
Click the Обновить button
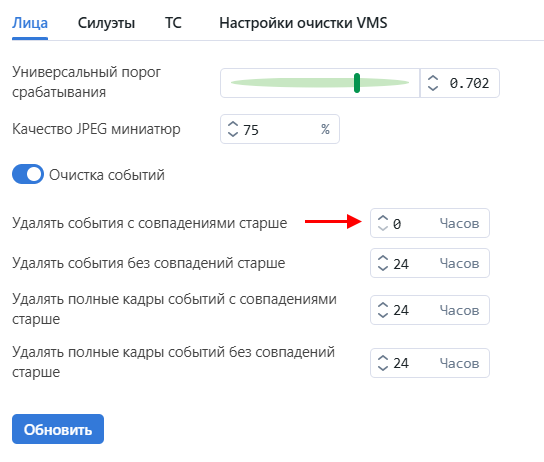coord(58,429)
